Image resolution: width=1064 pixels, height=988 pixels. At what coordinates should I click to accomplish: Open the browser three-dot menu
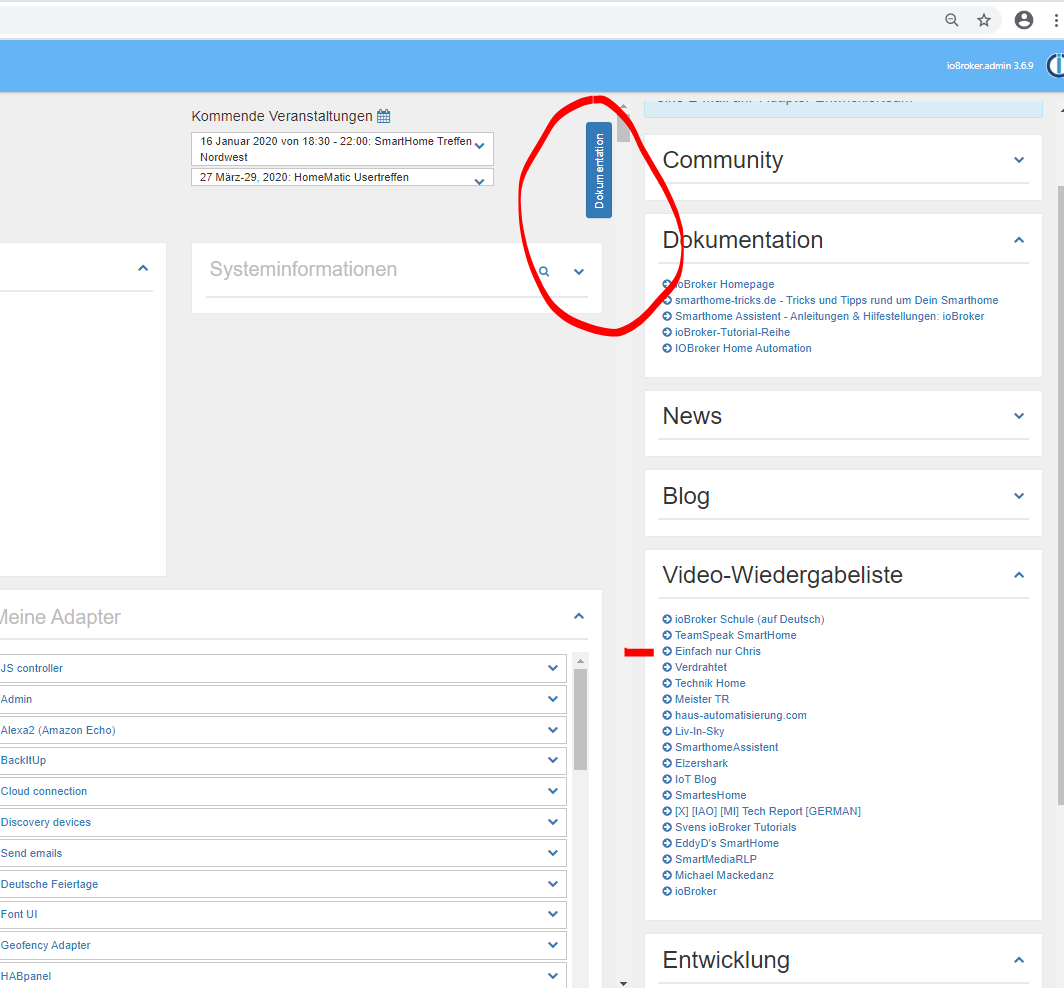click(x=1056, y=20)
